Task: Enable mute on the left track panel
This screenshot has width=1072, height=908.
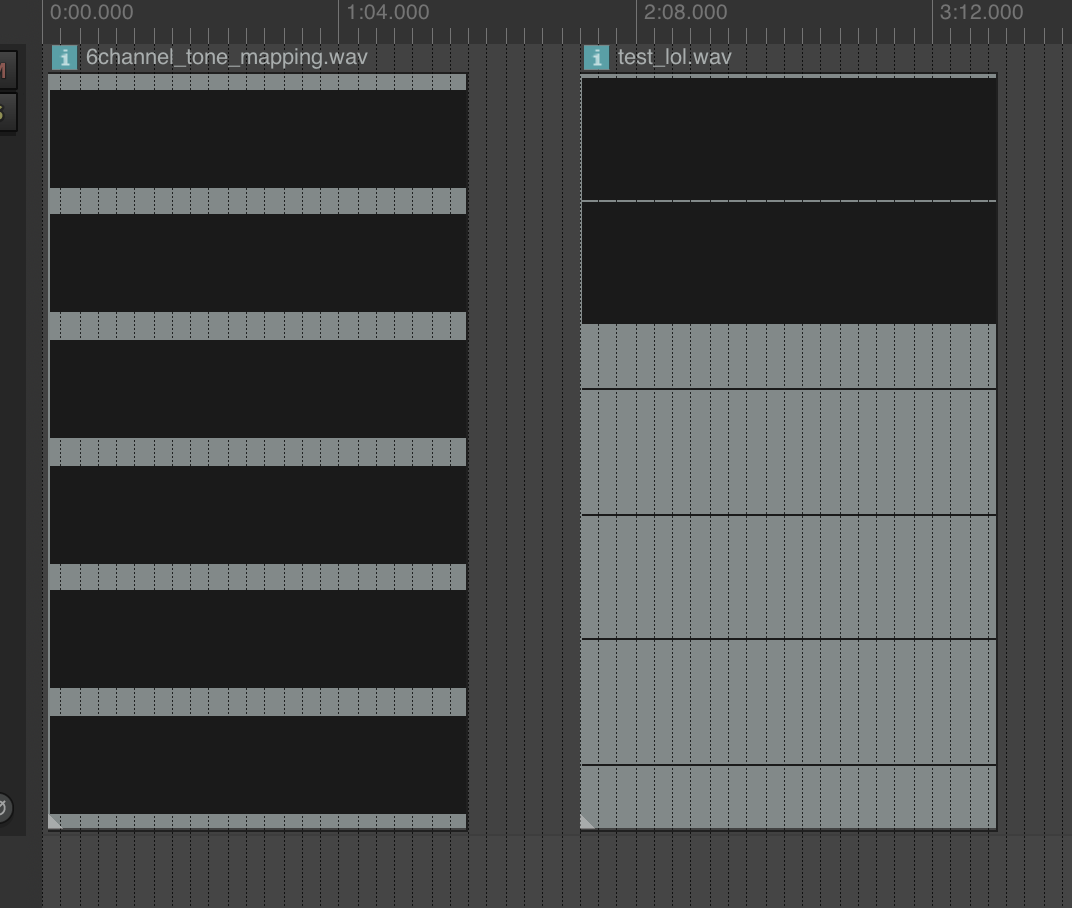Action: 5,70
